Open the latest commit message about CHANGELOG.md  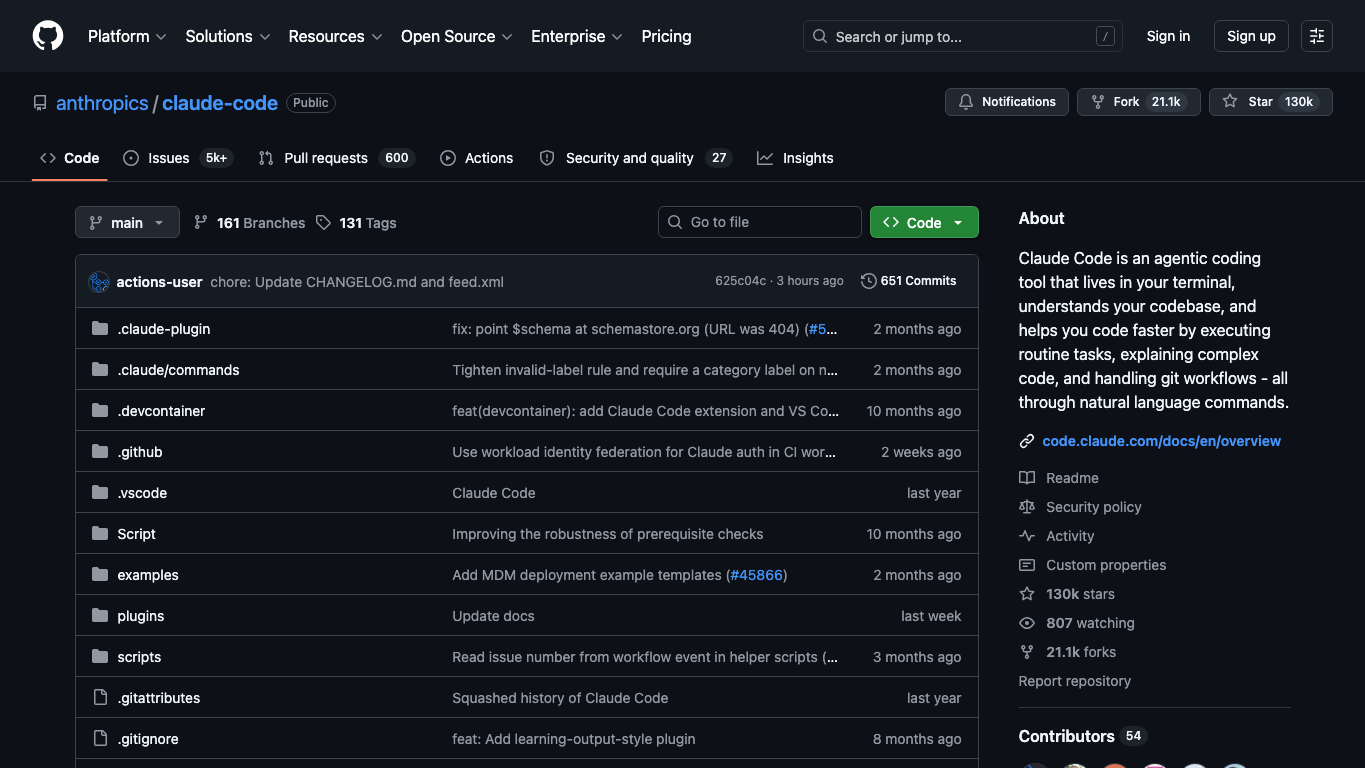(x=357, y=282)
